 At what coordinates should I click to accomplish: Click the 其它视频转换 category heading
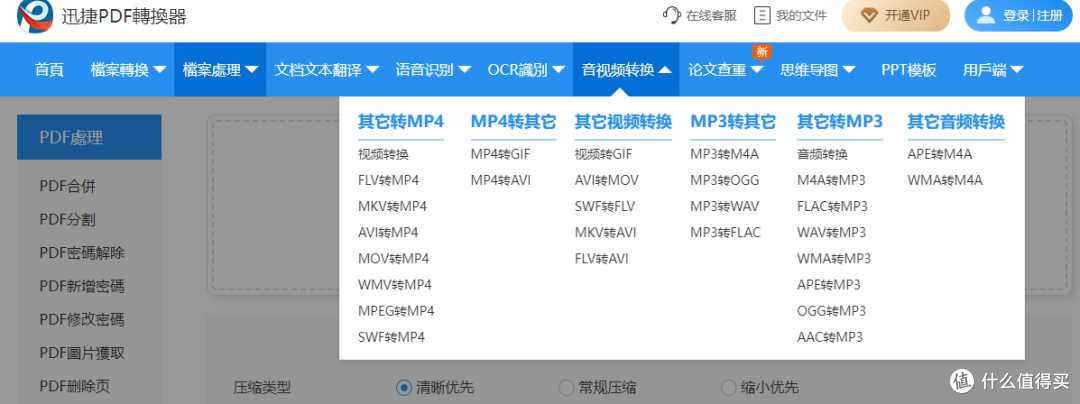(623, 122)
